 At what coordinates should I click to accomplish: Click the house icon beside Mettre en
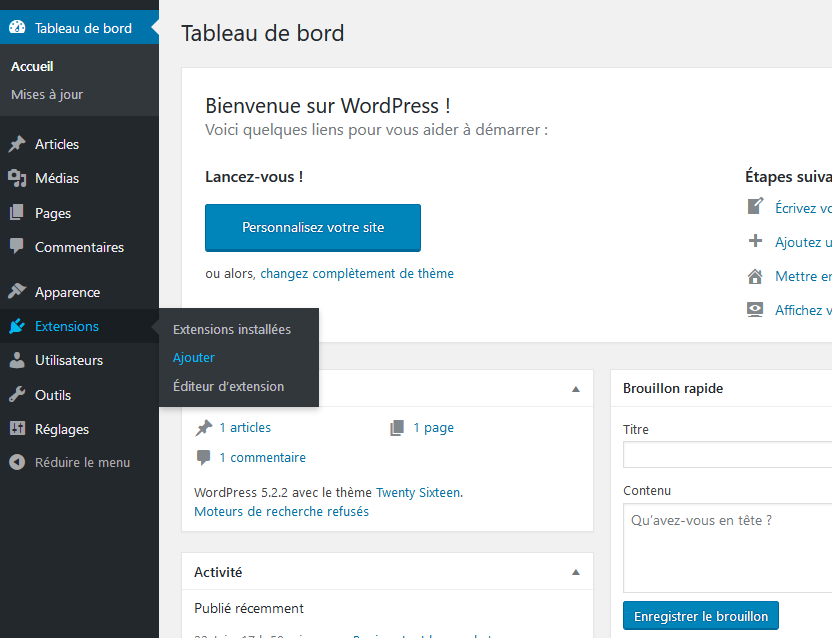755,276
